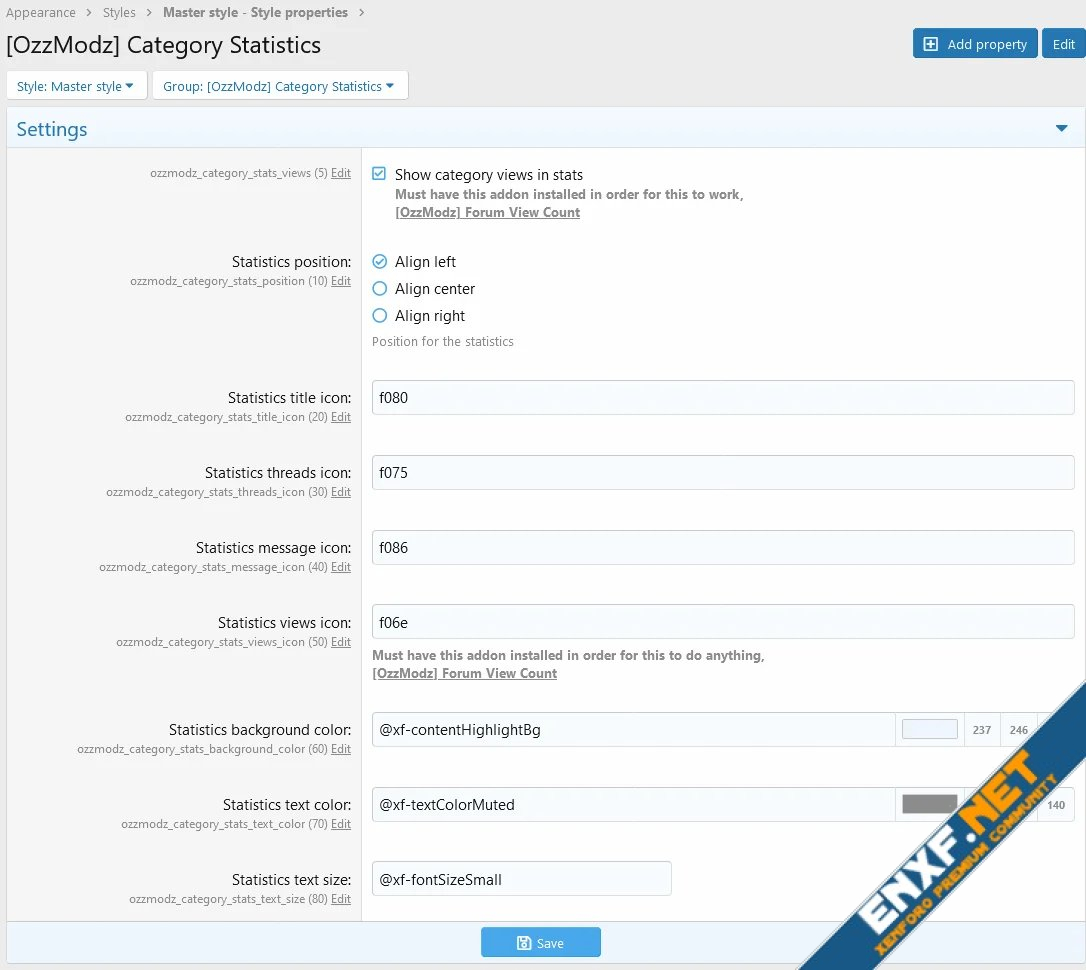Viewport: 1086px width, 970px height.
Task: Go to Appearance breadcrumb
Action: (41, 13)
